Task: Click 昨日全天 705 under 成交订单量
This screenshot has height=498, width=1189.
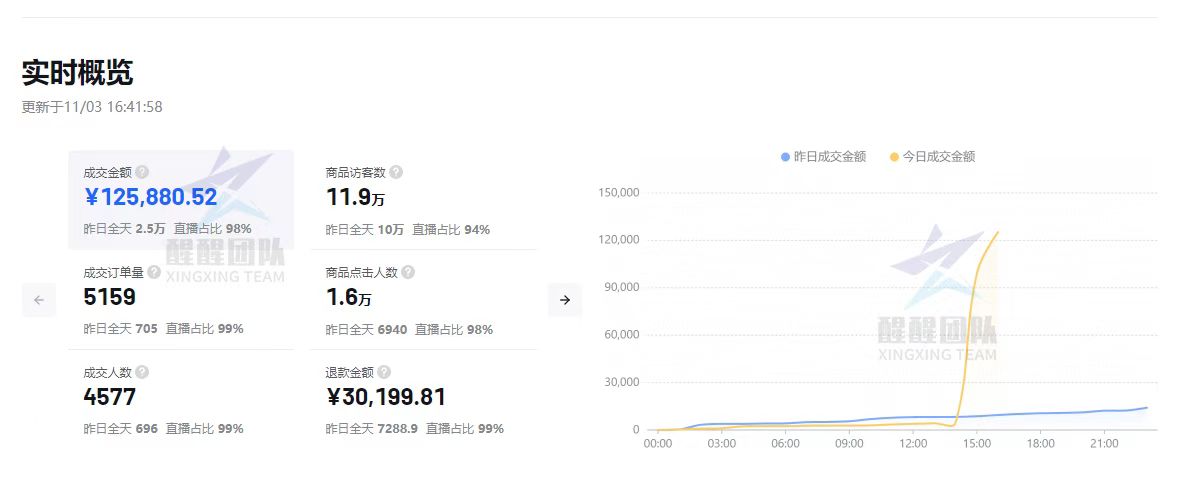Action: point(121,329)
